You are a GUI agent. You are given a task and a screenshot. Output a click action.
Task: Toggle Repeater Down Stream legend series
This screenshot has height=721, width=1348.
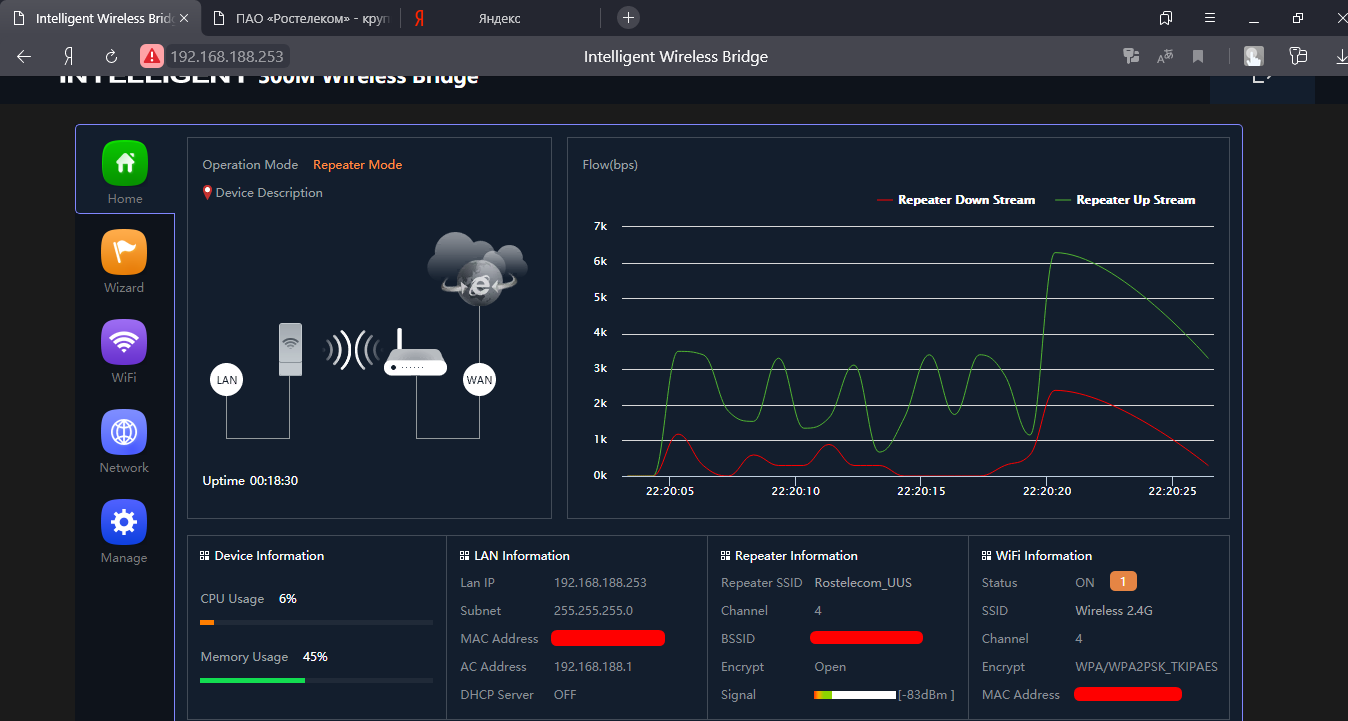click(956, 200)
